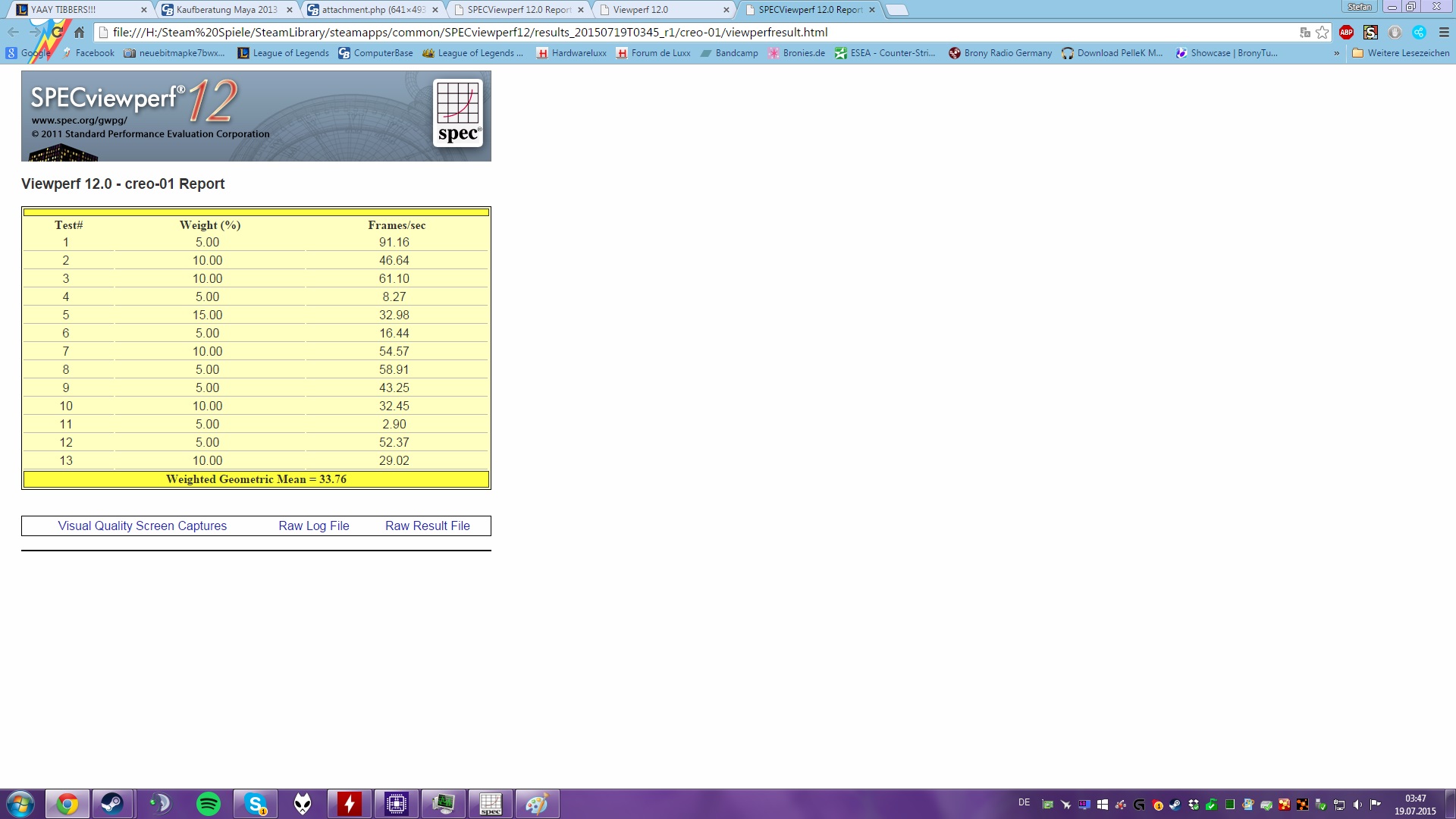Click the gray hand stop extension icon

tap(1395, 32)
